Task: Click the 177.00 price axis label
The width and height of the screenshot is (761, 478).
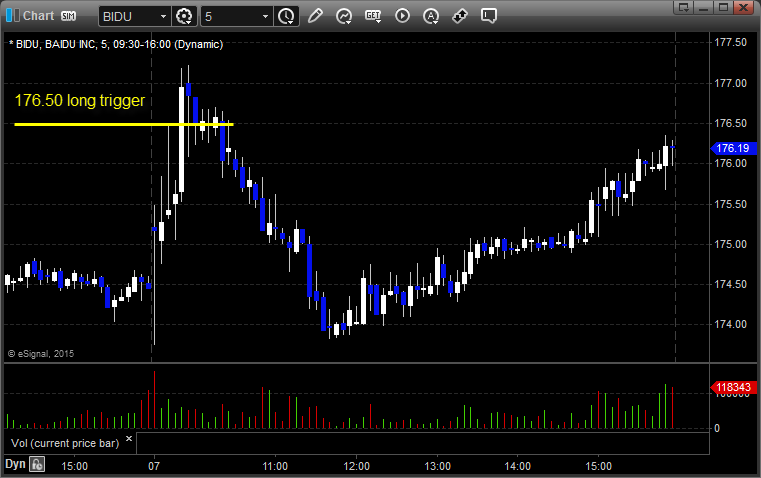Action: (730, 83)
